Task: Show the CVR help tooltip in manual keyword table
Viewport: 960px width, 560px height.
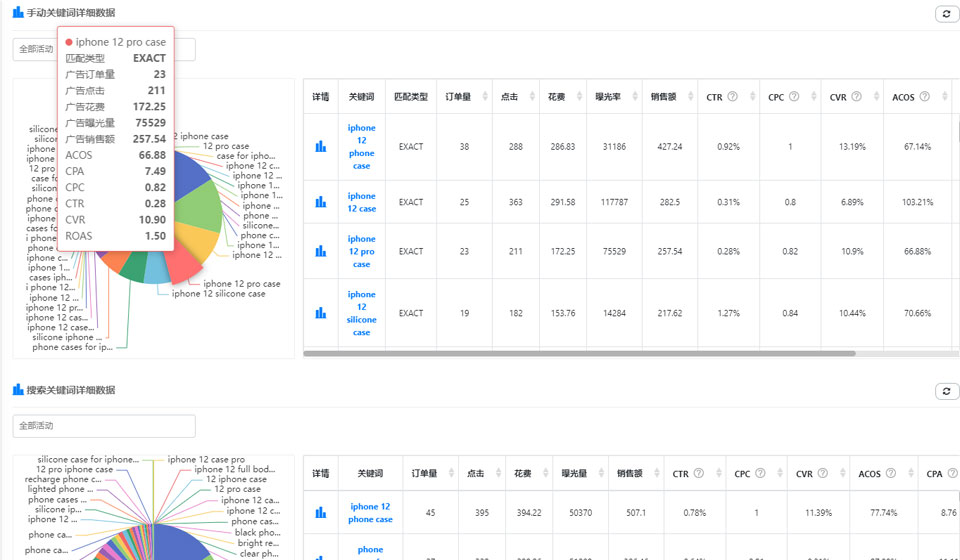Action: click(857, 96)
